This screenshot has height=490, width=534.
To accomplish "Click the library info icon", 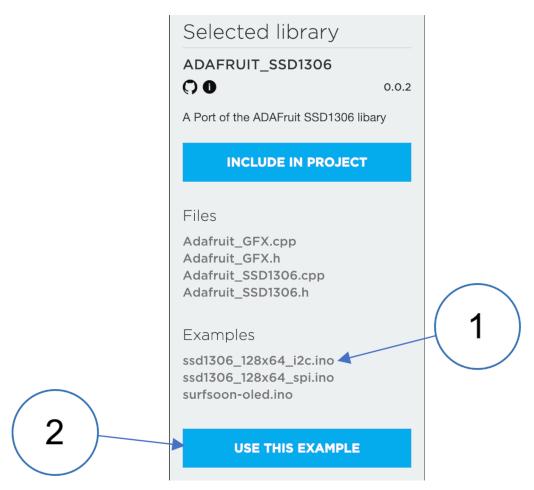I will (x=209, y=87).
